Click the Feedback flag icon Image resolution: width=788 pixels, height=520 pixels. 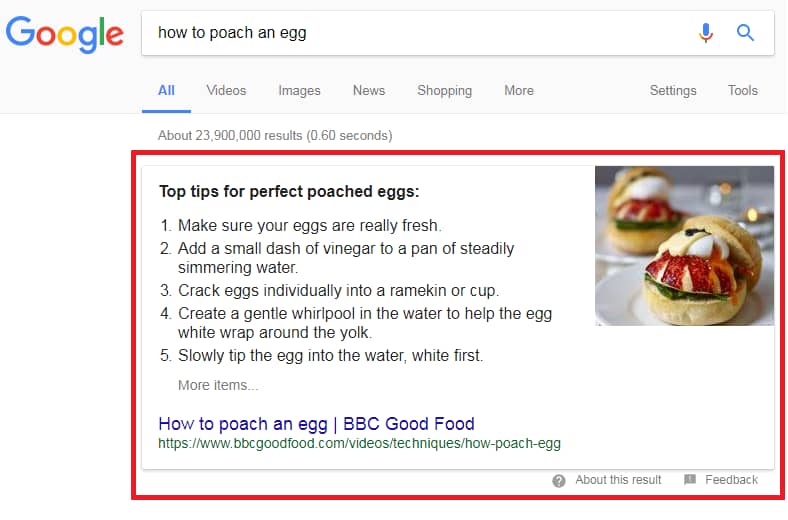690,479
